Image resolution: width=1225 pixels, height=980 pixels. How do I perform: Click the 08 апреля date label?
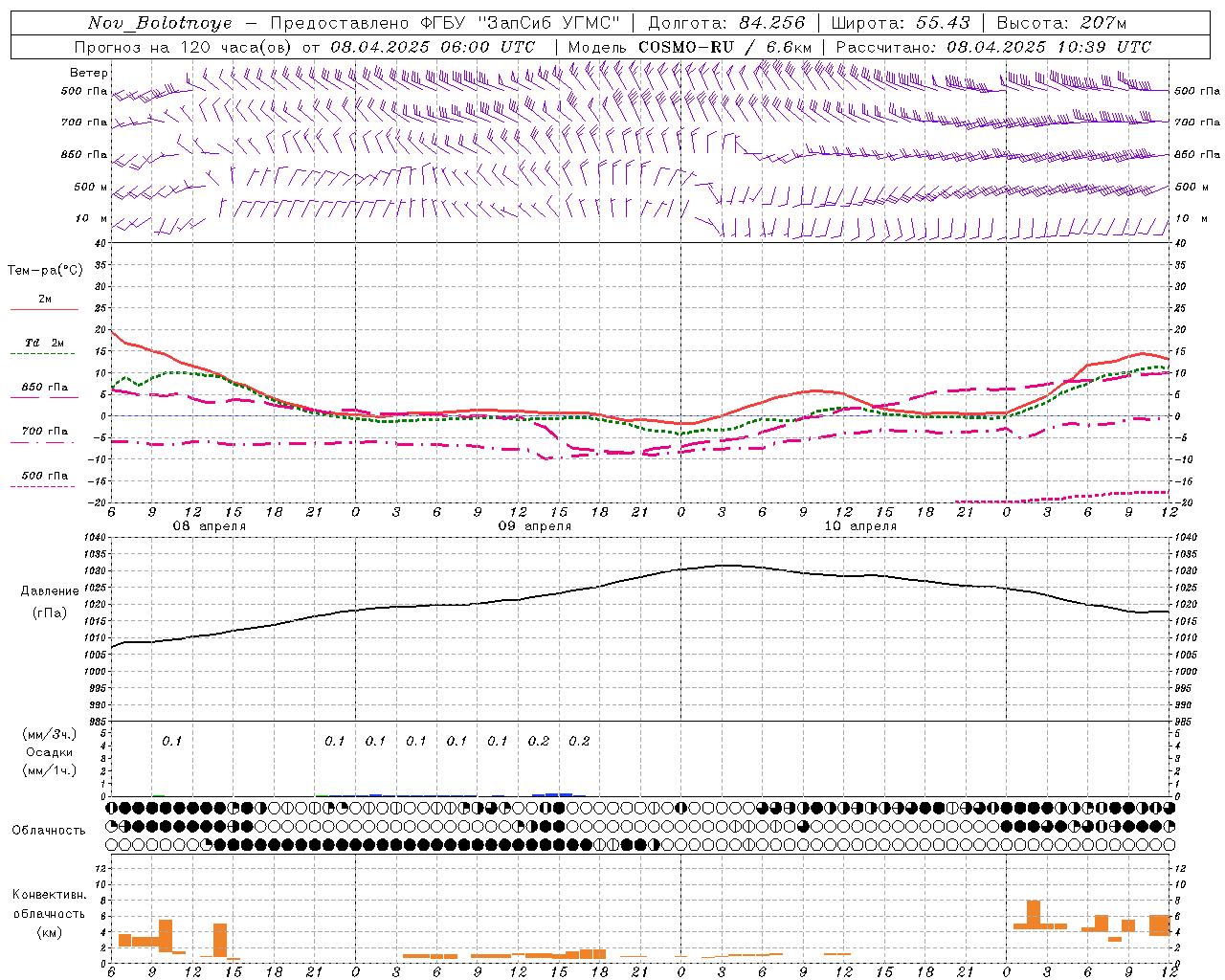coord(209,526)
